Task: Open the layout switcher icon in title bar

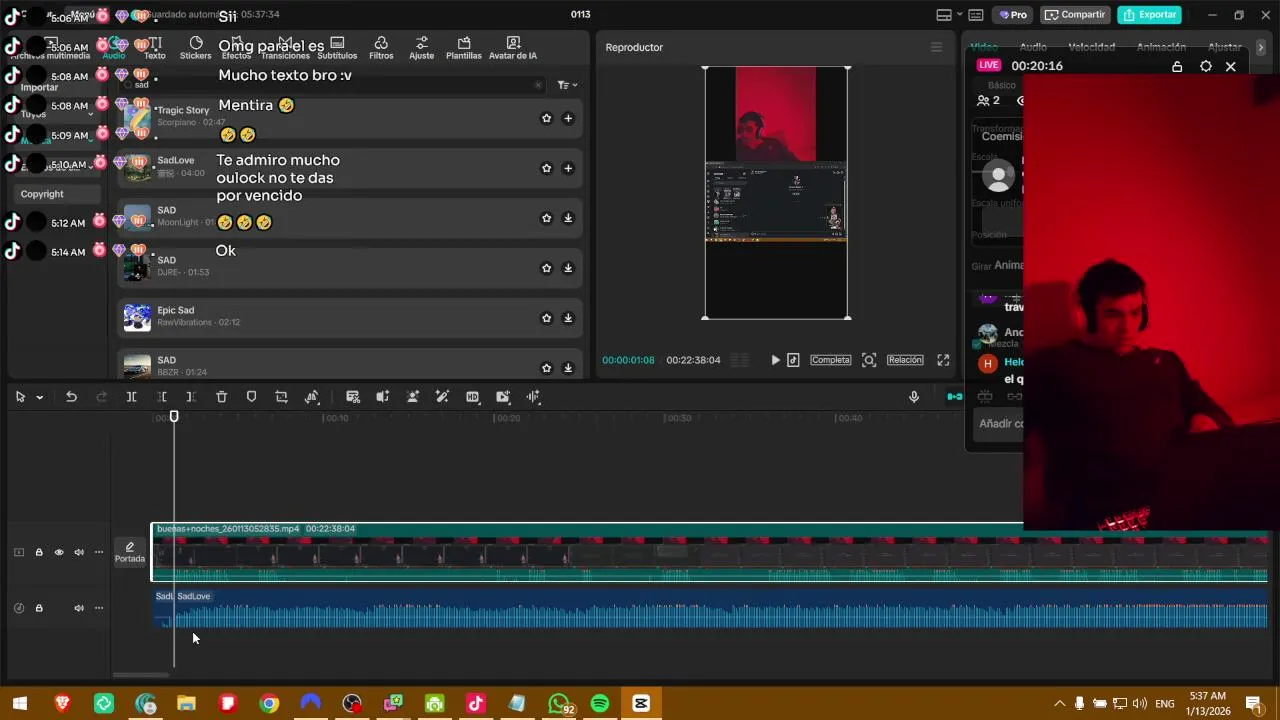Action: tap(944, 15)
